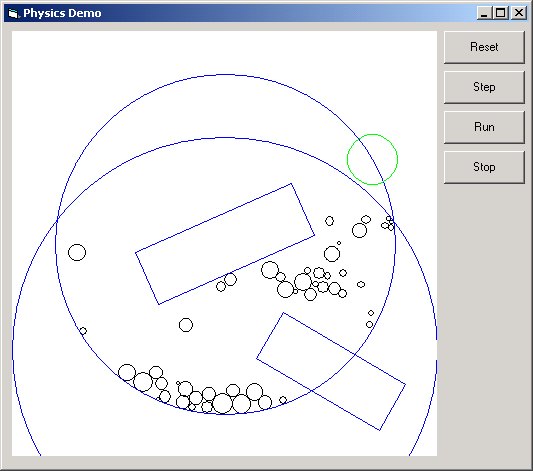Click inside the lower-right tilted blue rectangle
This screenshot has height=471, width=533.
(331, 371)
